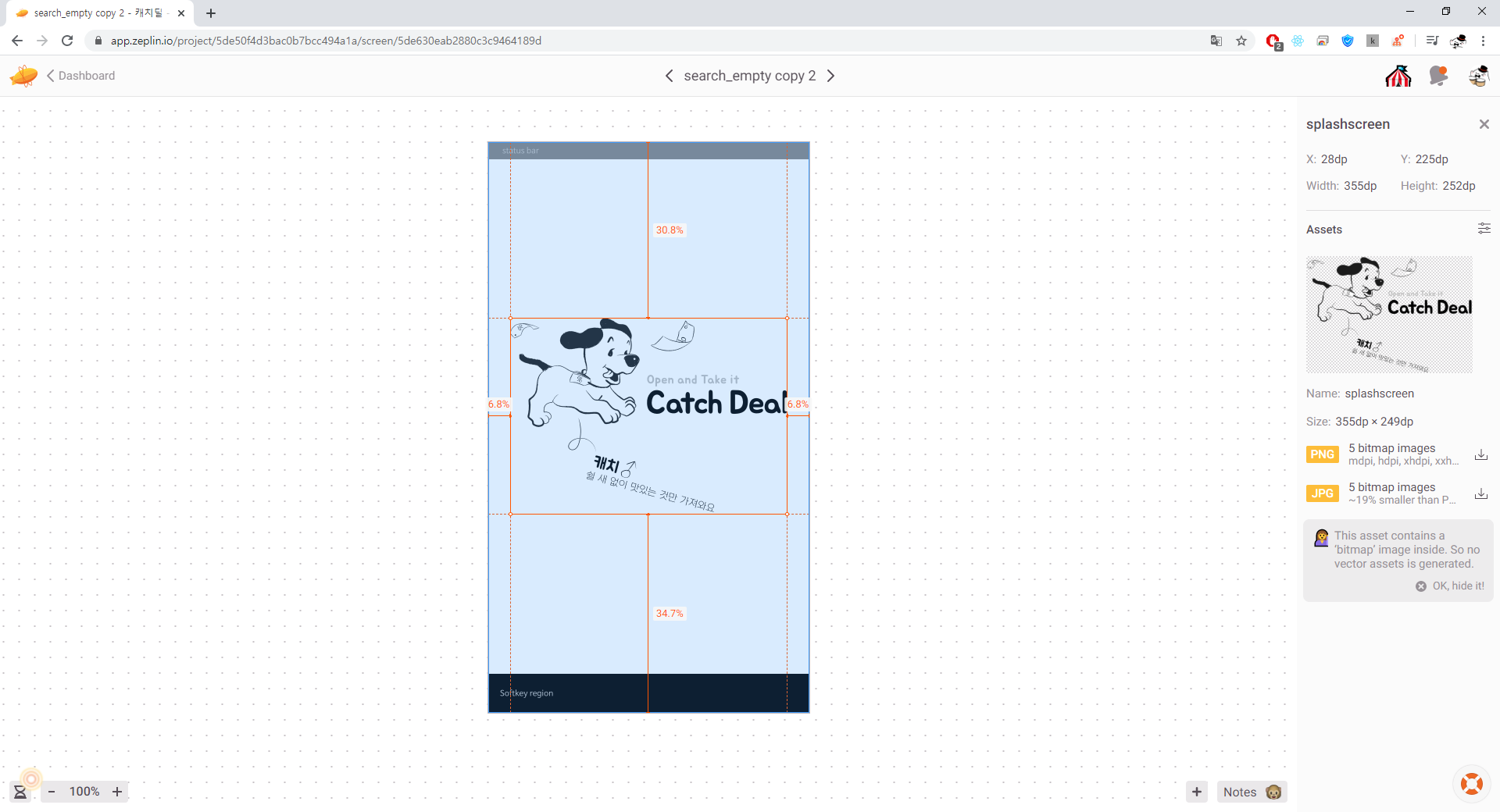1500x812 pixels.
Task: Open Assets settings sliders icon
Action: [x=1484, y=229]
